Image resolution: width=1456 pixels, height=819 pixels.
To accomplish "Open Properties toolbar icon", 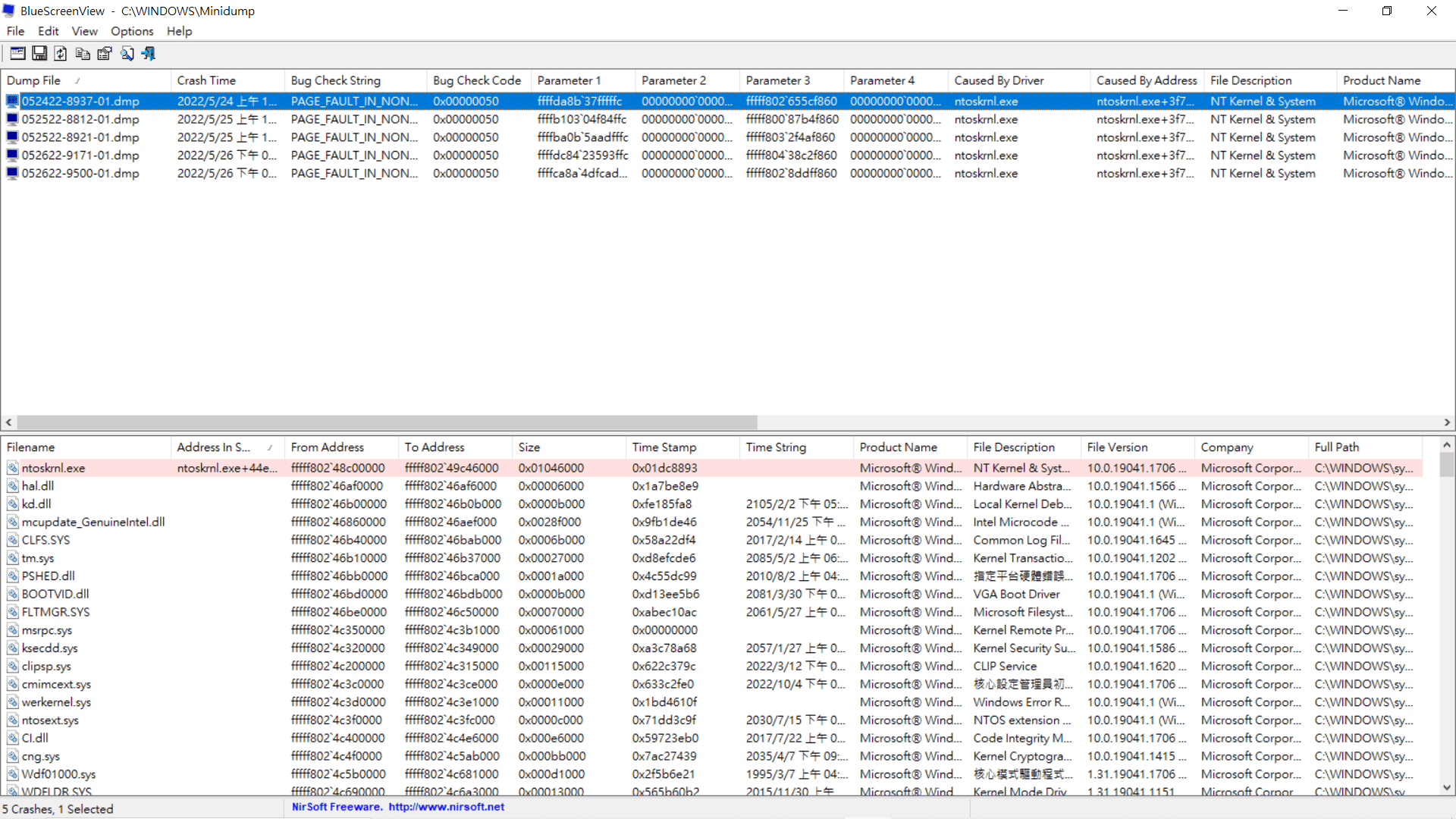I will (x=105, y=53).
